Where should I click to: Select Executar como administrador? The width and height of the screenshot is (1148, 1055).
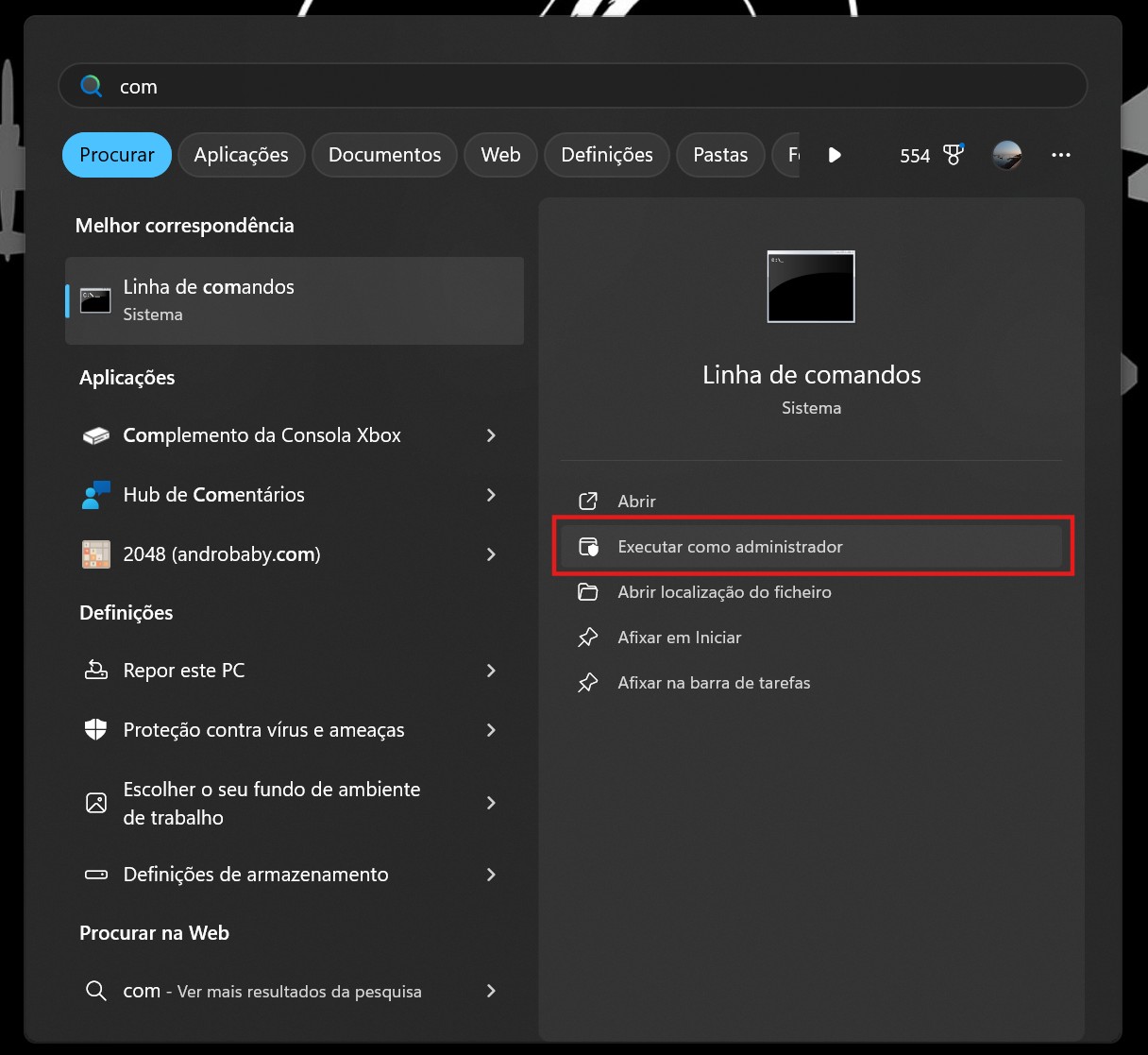tap(730, 547)
